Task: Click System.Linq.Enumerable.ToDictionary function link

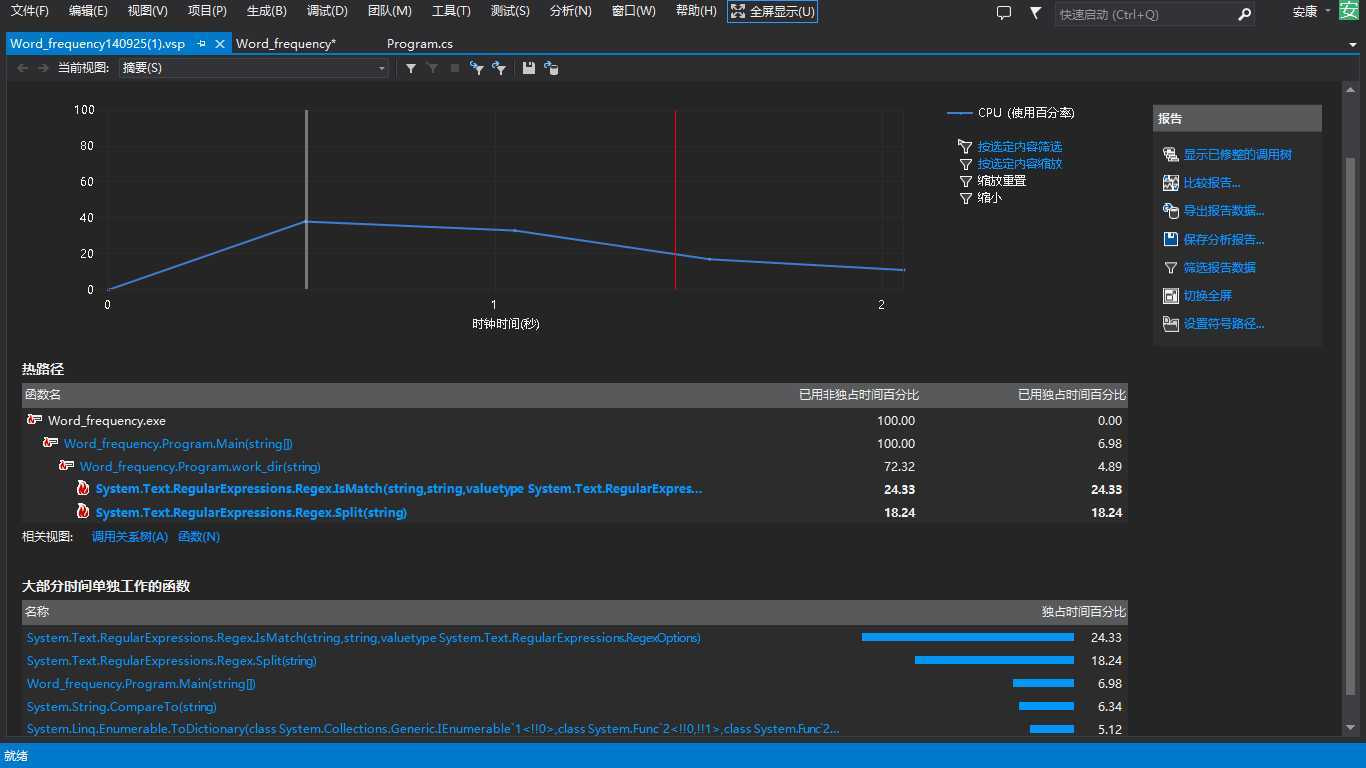Action: [x=433, y=730]
